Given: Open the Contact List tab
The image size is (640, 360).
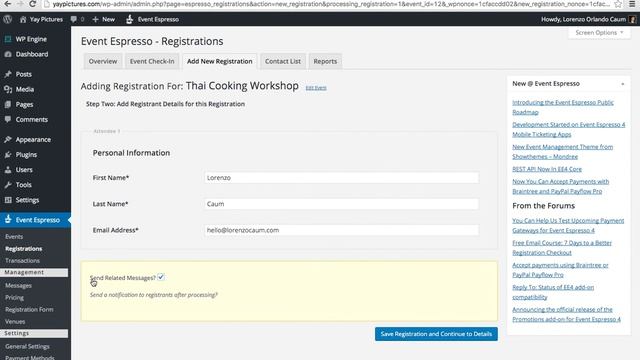Looking at the screenshot, I should pyautogui.click(x=283, y=61).
